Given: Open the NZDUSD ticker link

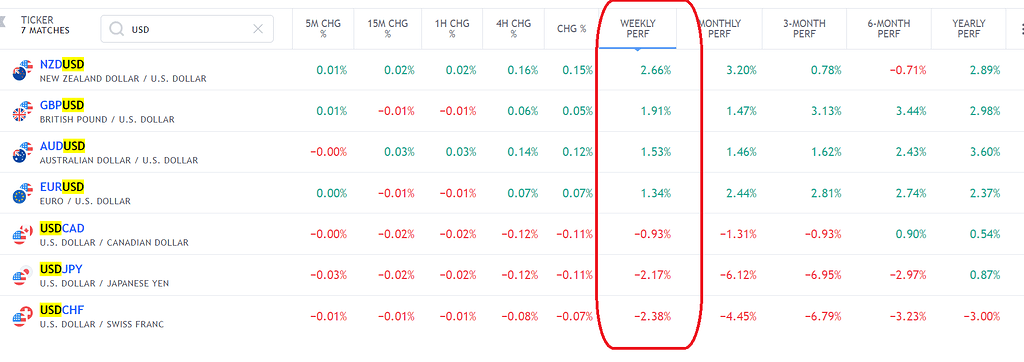Looking at the screenshot, I should (62, 64).
